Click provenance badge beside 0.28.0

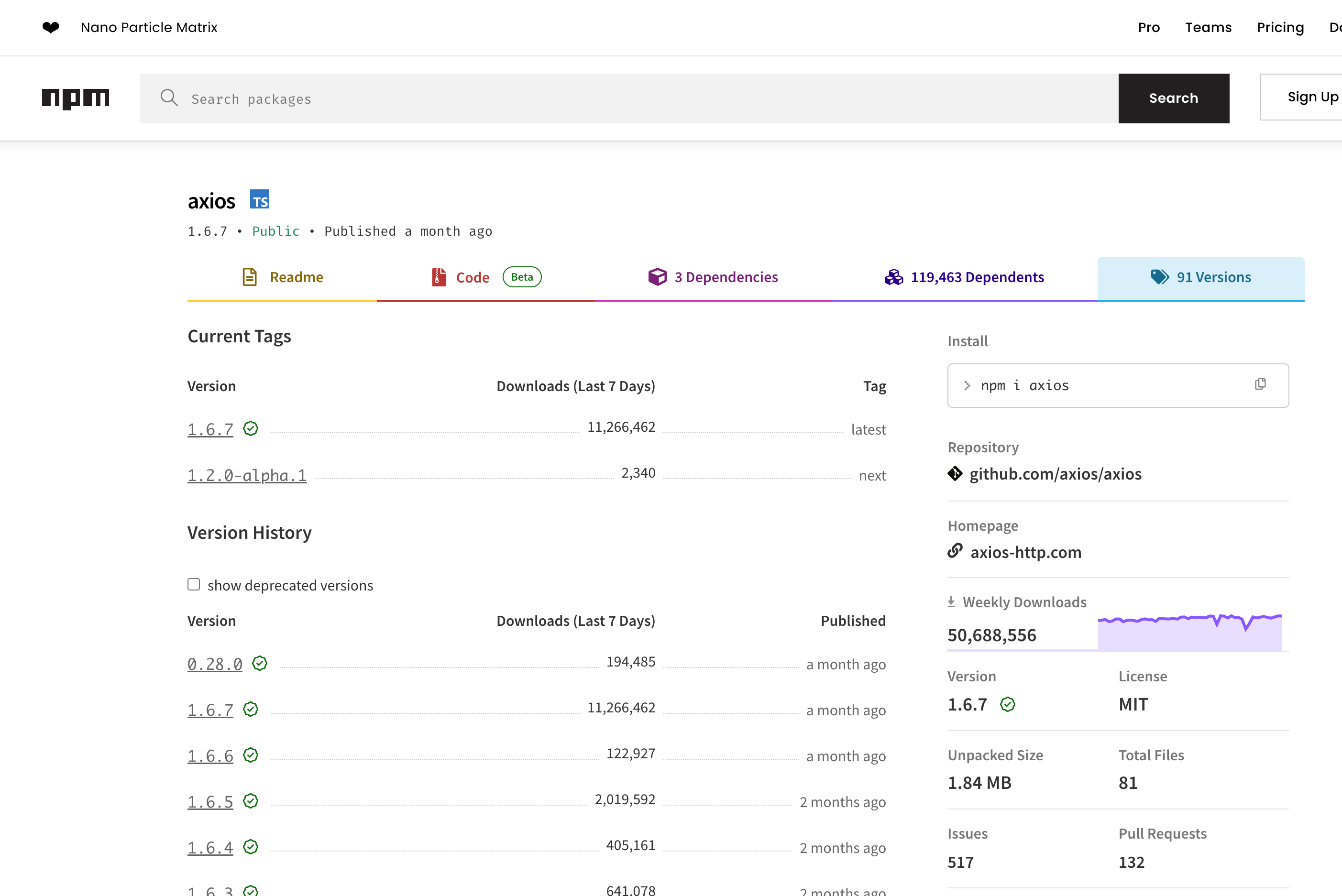pyautogui.click(x=260, y=664)
